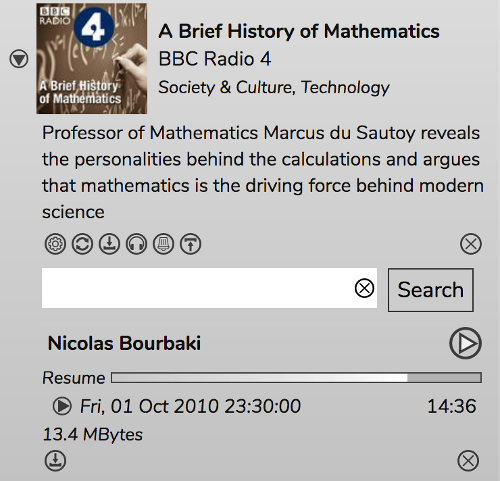Focus the episode search text box

click(x=209, y=288)
